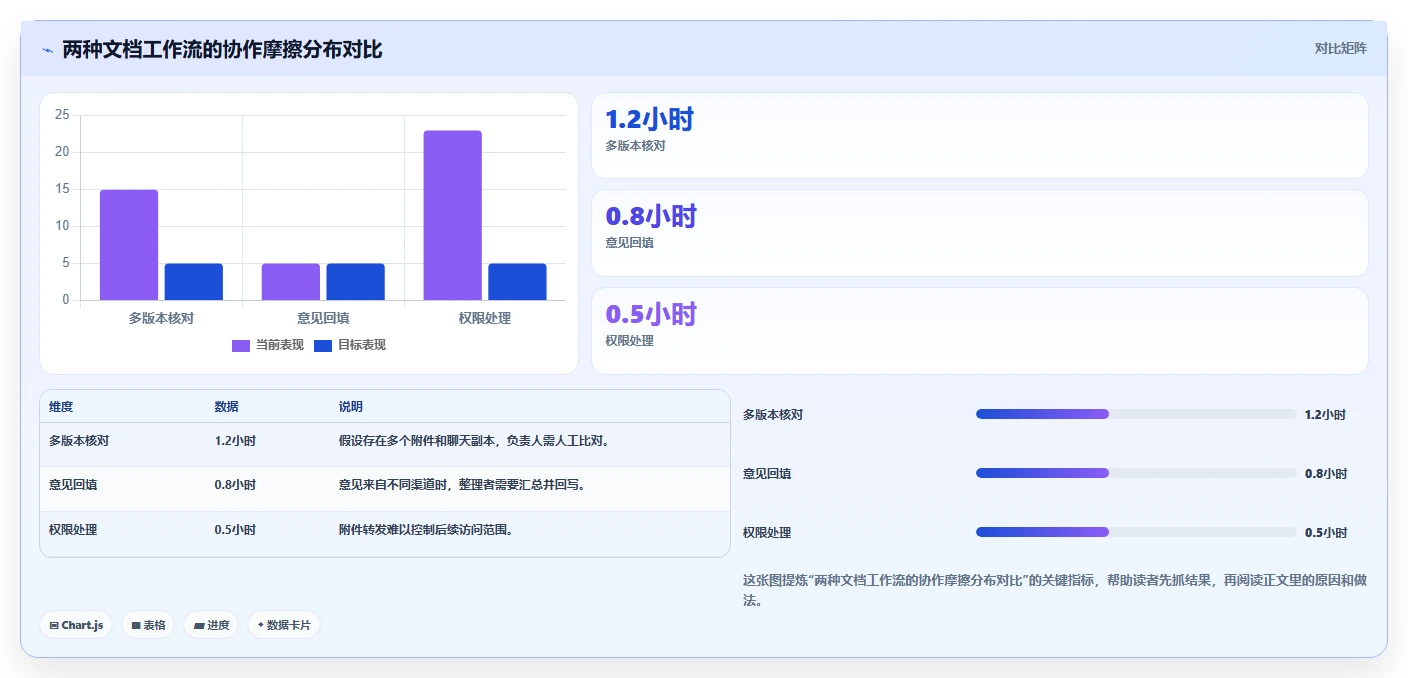
Task: Click the 数据 column header
Action: coord(226,407)
